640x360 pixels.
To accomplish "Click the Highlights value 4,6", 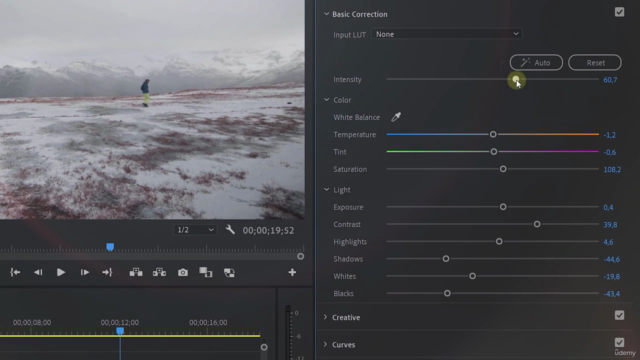I will click(x=608, y=242).
